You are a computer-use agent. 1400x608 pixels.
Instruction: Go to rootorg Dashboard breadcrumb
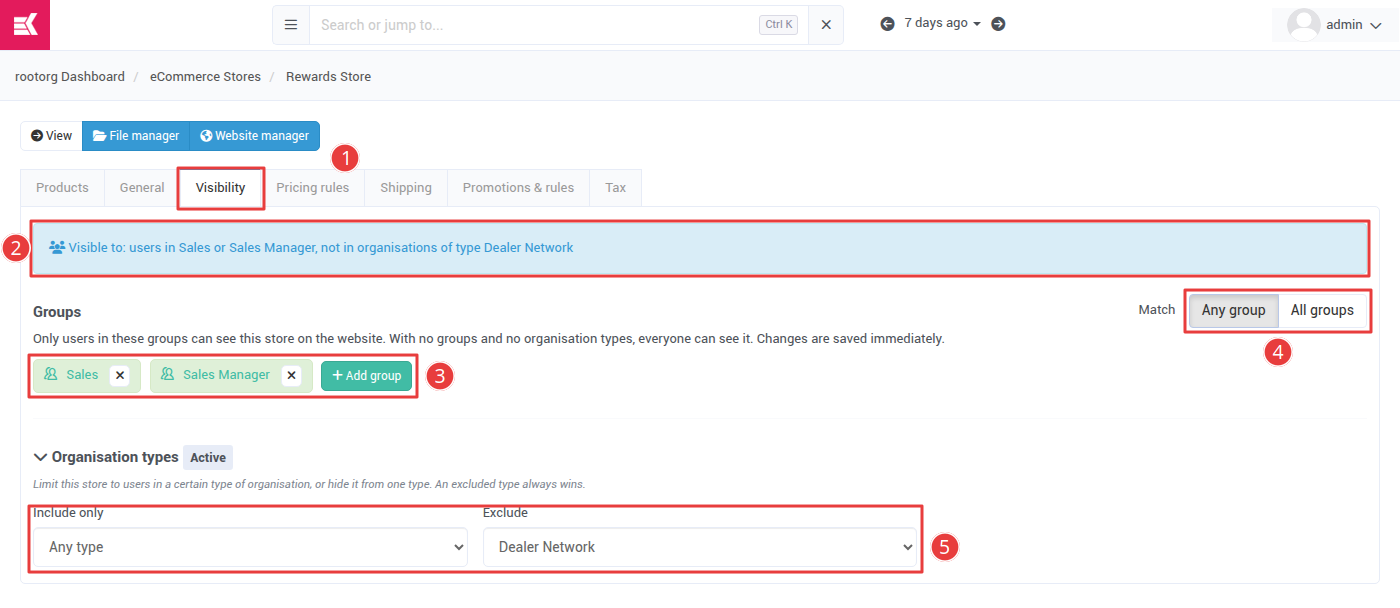click(70, 77)
